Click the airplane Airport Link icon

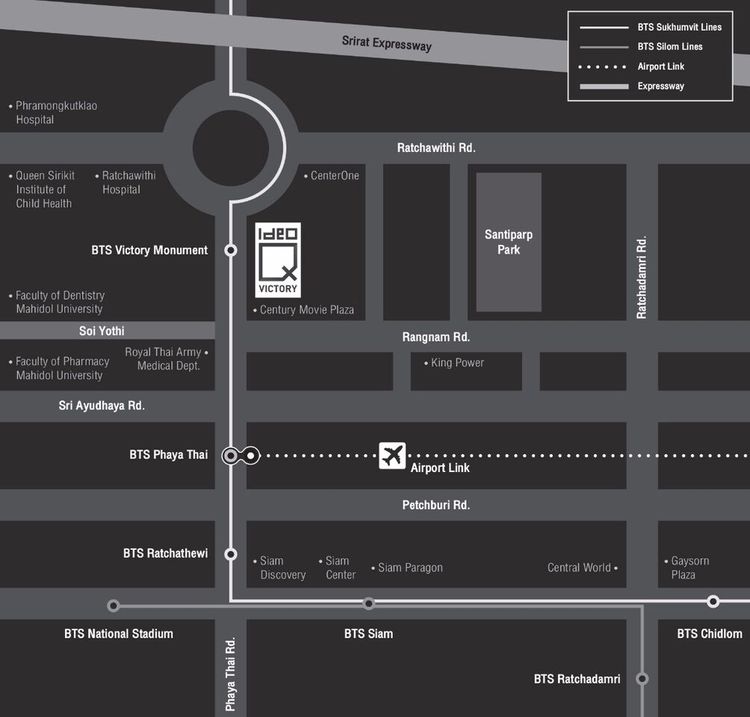[392, 455]
